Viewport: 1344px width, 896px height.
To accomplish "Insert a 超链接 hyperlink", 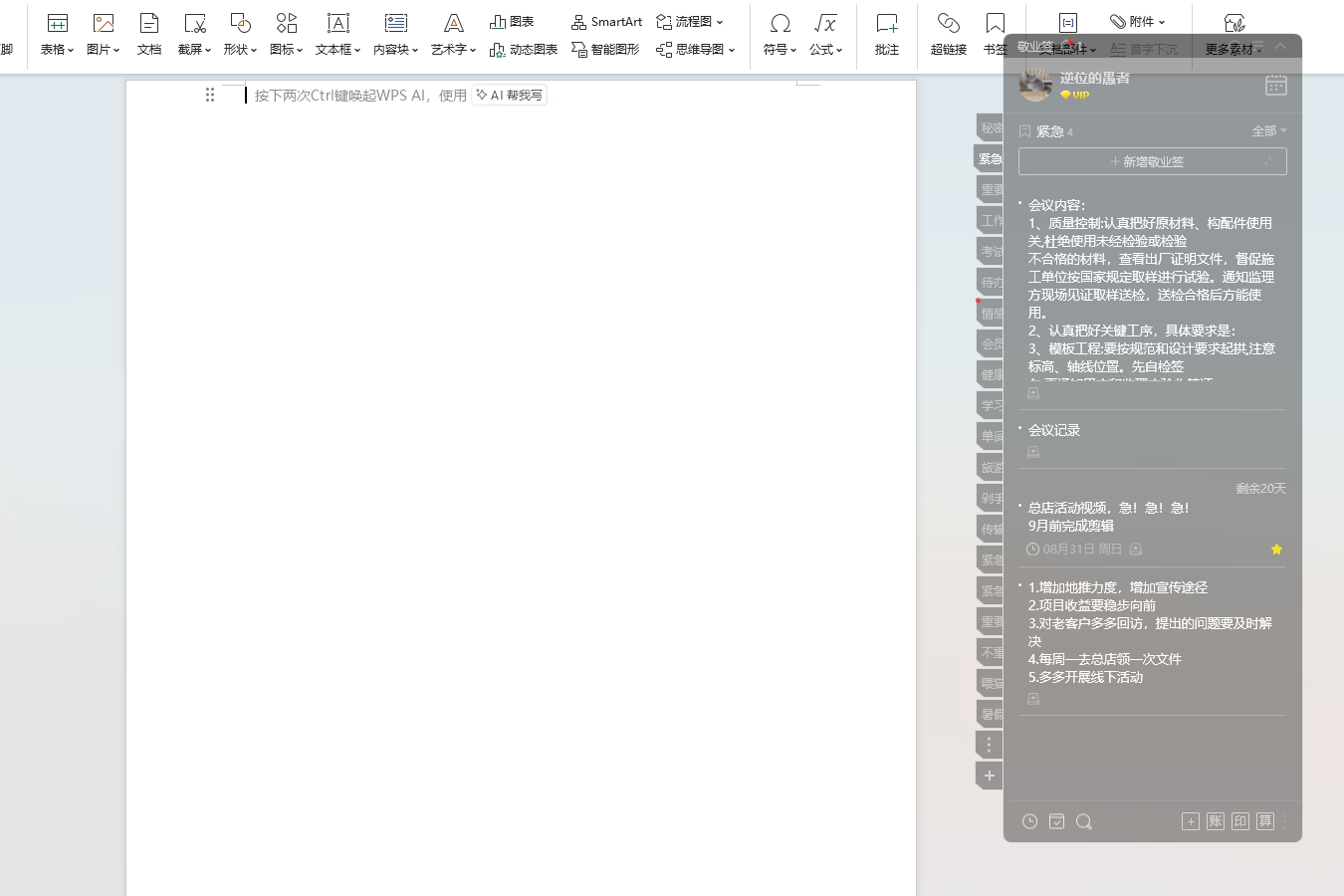I will pyautogui.click(x=949, y=34).
